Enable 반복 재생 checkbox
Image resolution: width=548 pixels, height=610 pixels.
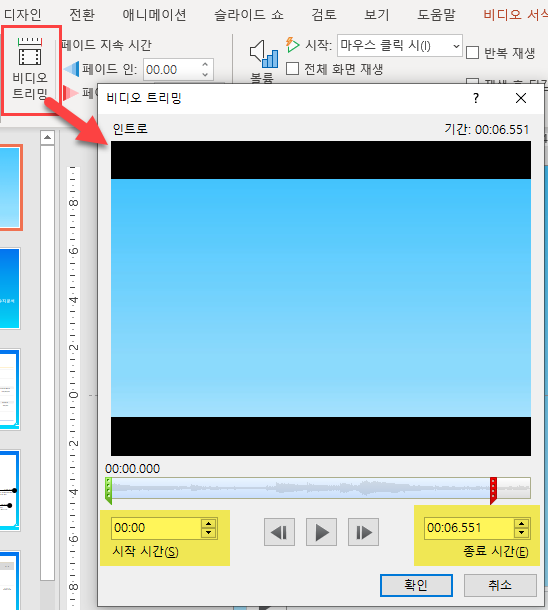coord(472,53)
